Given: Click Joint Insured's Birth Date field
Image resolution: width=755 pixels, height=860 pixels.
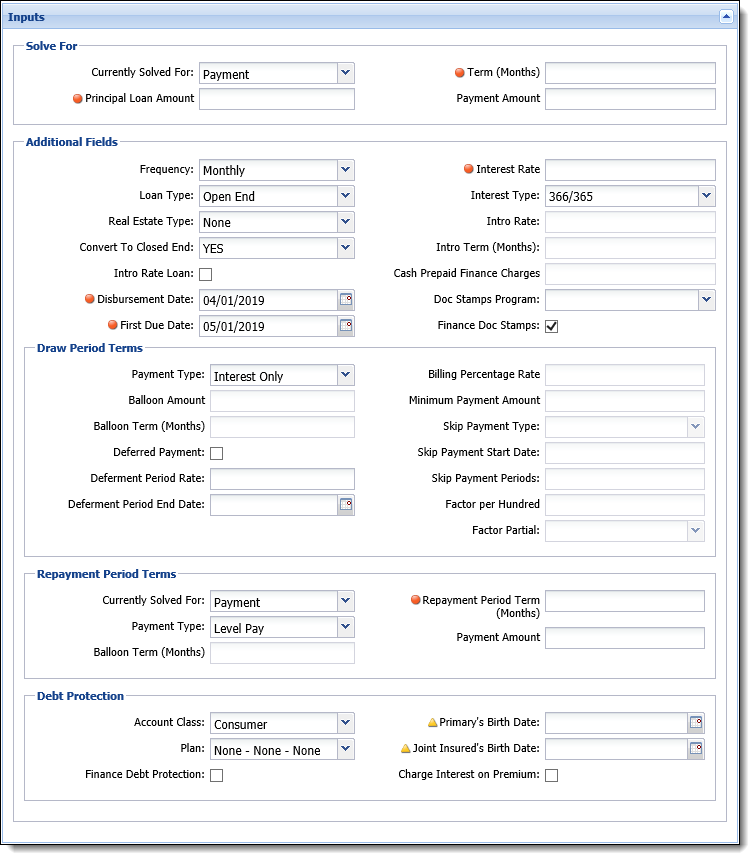Looking at the screenshot, I should click(x=617, y=749).
